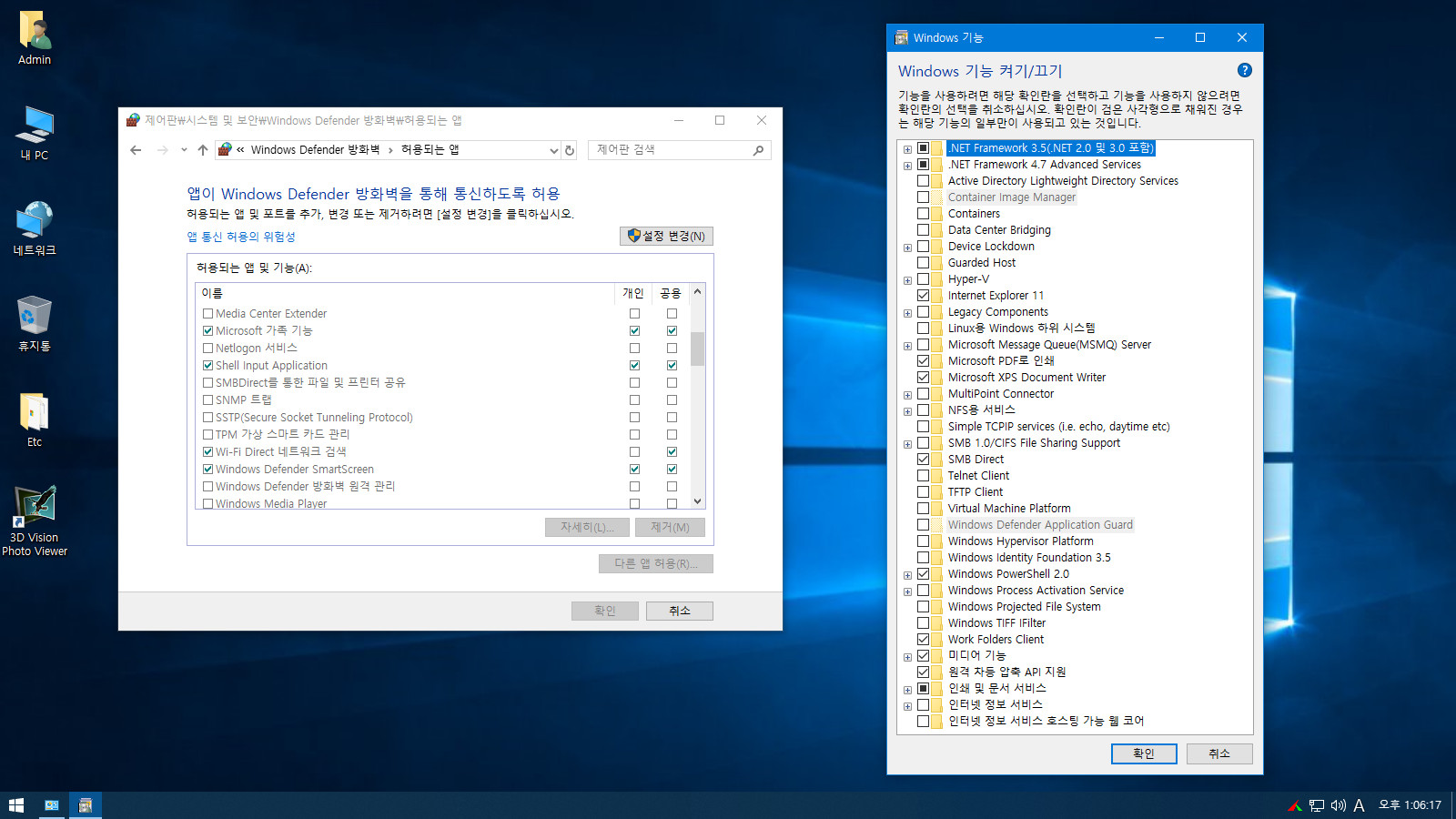The image size is (1456, 819).
Task: Toggle Shell Input Application 공용 checkbox
Action: (x=672, y=366)
